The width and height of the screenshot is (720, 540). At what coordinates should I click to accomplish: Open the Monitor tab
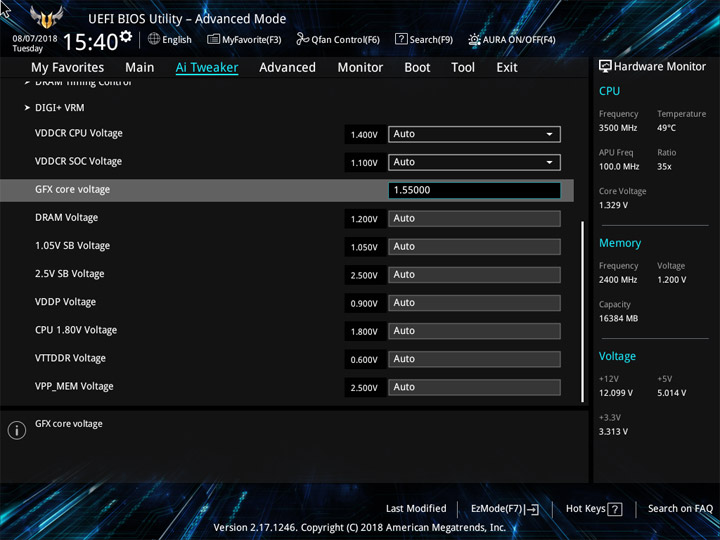[360, 68]
